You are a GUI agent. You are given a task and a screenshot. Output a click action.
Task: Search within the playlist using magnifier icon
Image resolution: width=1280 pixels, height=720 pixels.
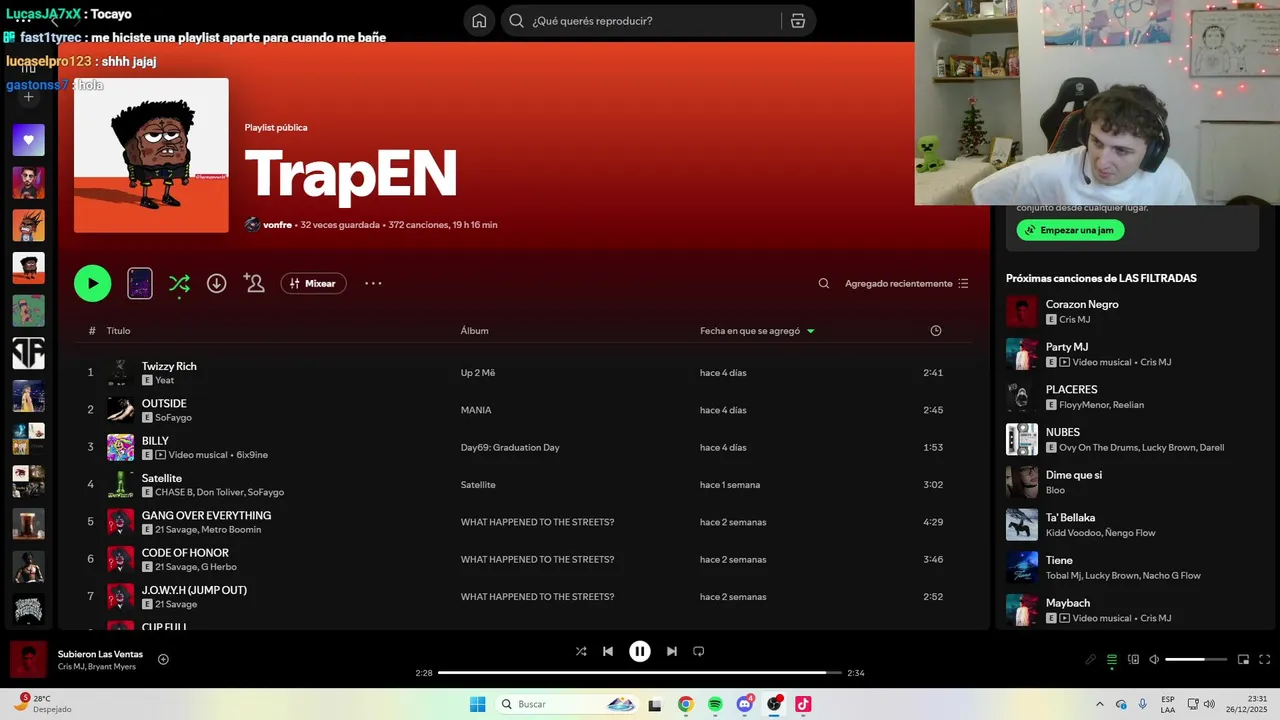click(824, 284)
